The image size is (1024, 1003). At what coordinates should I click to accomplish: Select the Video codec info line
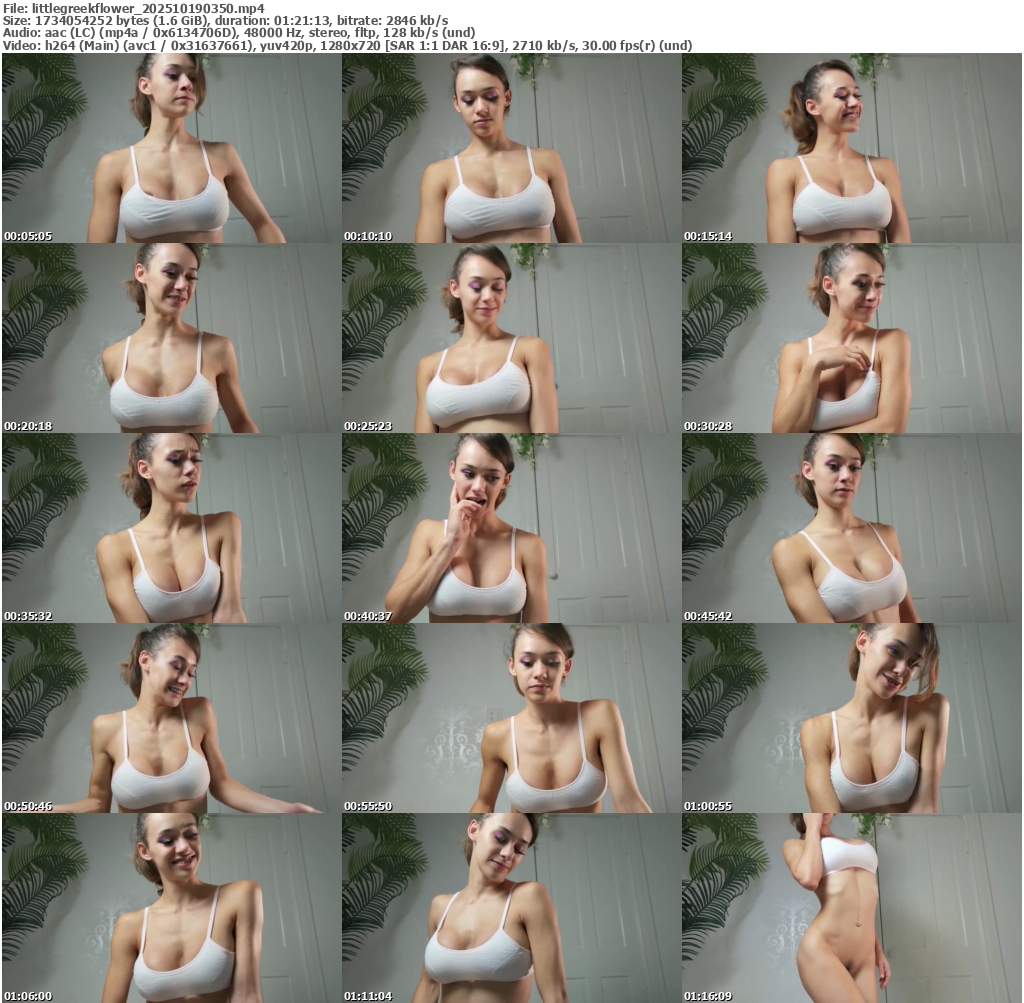click(x=347, y=45)
